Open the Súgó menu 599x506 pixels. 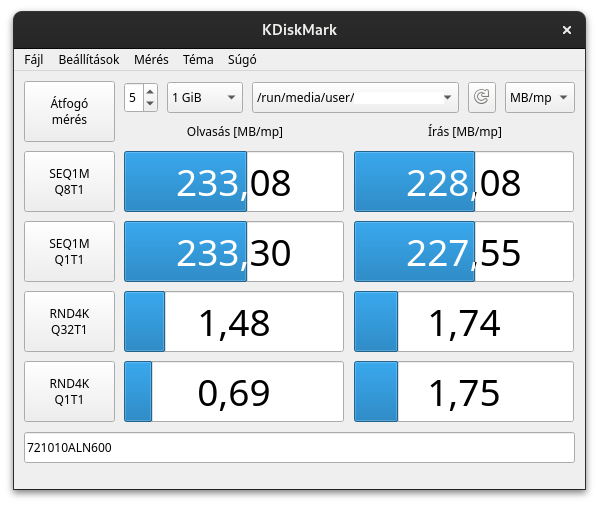(242, 60)
